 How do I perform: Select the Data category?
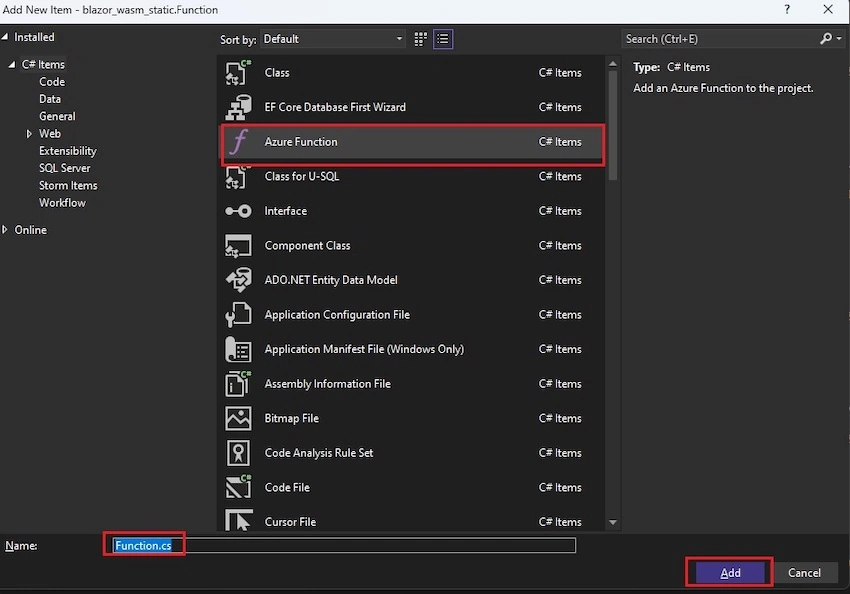pos(50,99)
